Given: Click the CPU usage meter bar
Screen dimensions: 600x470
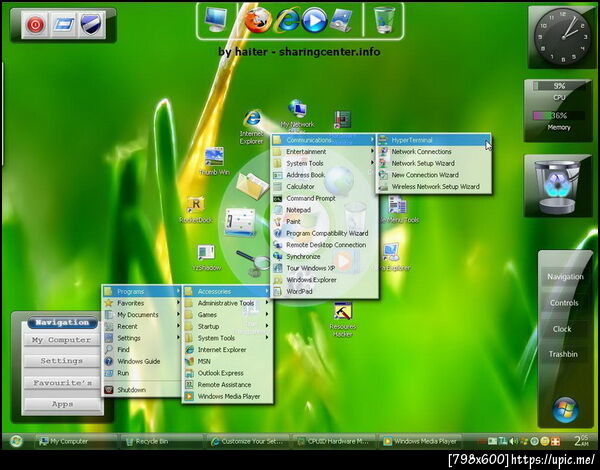Looking at the screenshot, I should (559, 86).
